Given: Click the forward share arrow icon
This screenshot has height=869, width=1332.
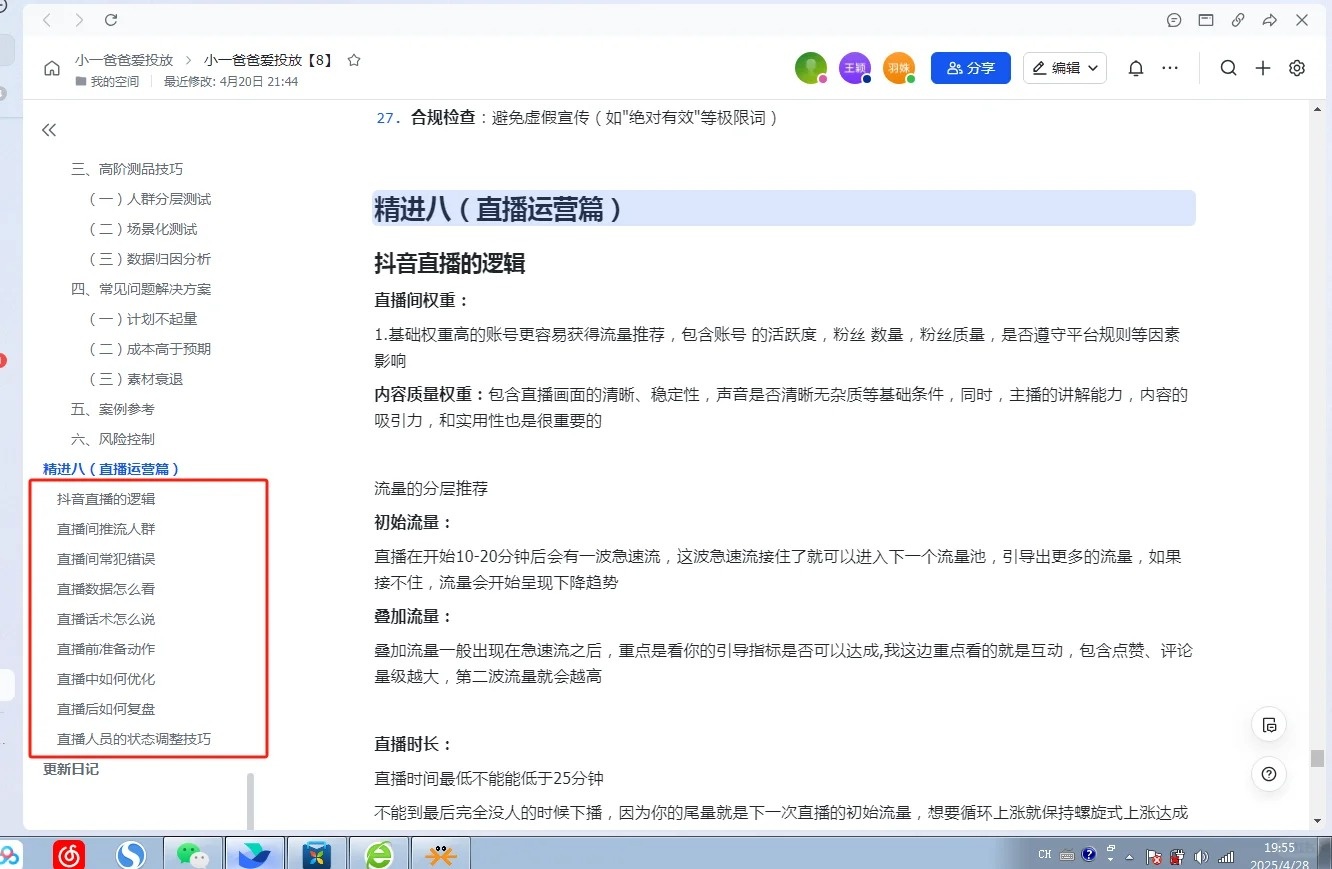Looking at the screenshot, I should click(x=1269, y=20).
